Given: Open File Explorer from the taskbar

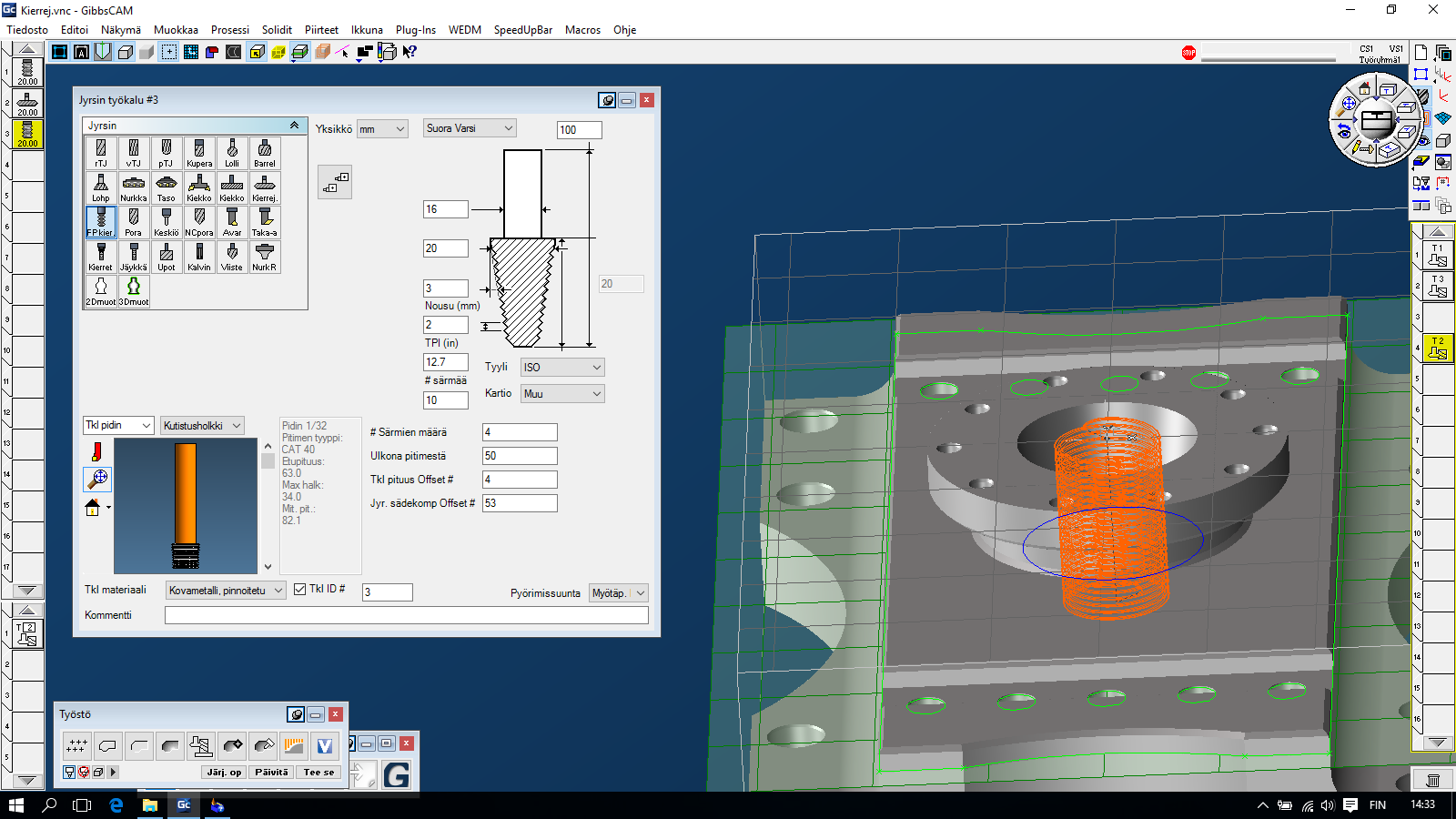Looking at the screenshot, I should point(150,805).
